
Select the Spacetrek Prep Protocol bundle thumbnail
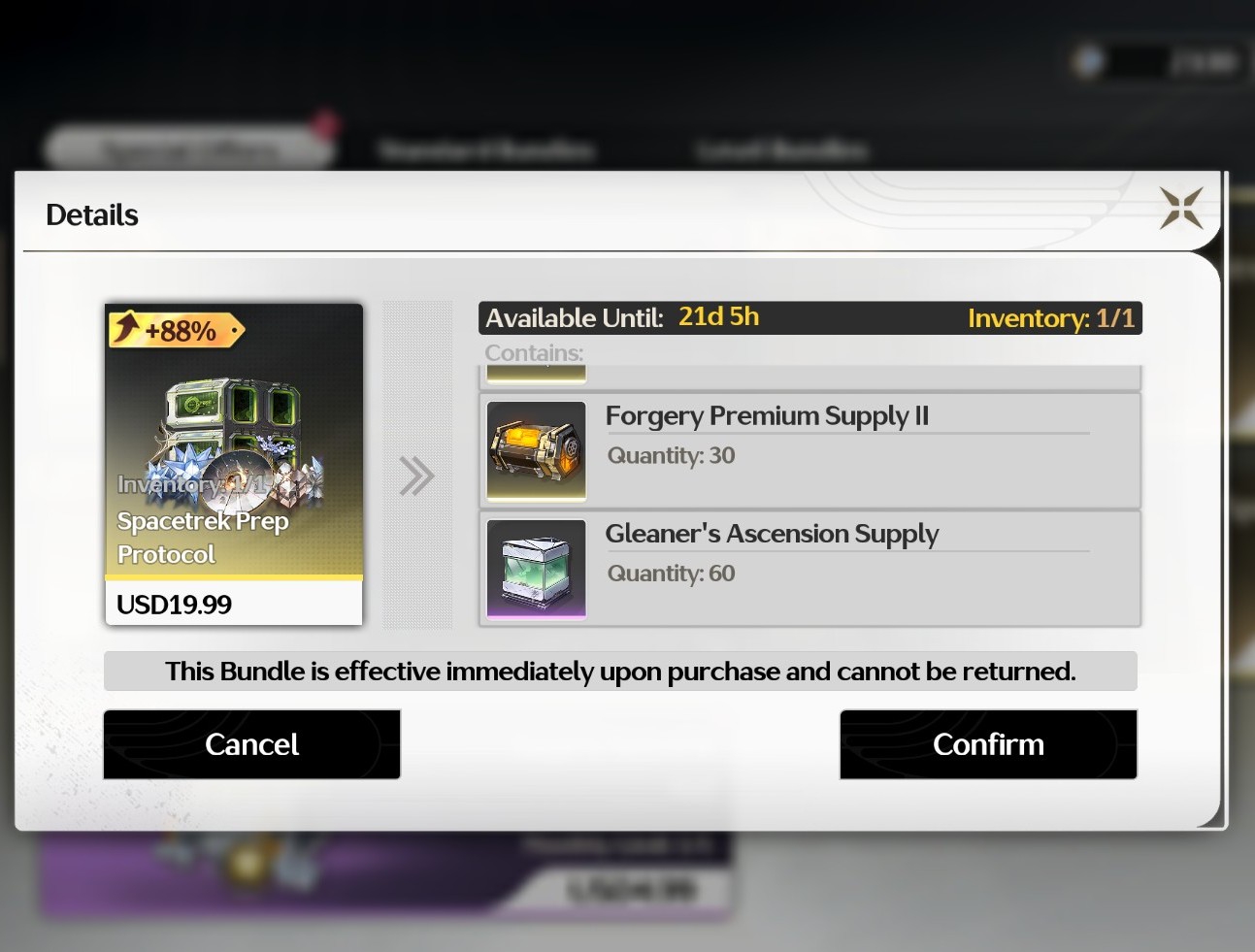234,464
